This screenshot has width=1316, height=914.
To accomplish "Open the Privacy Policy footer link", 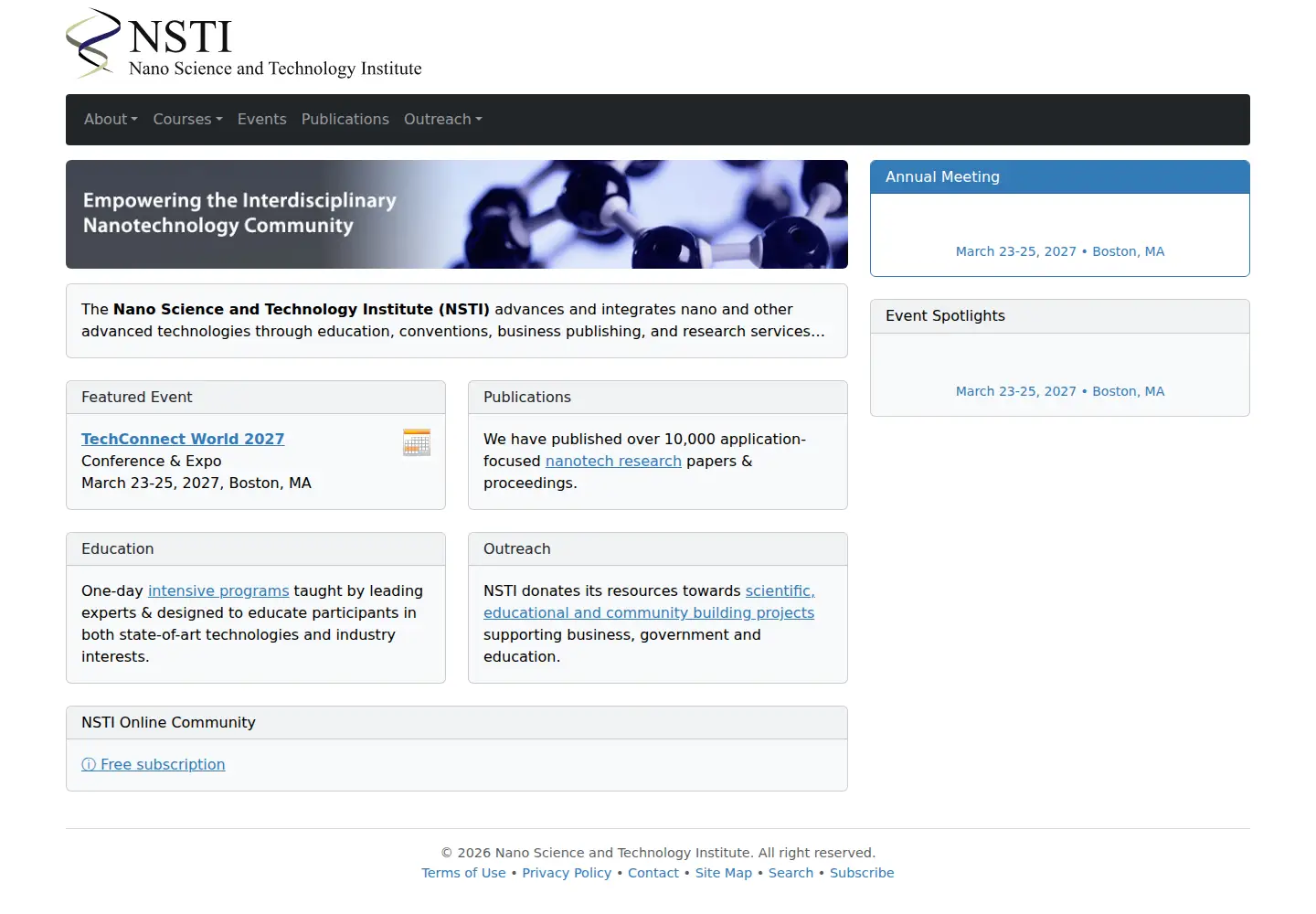I will (567, 873).
